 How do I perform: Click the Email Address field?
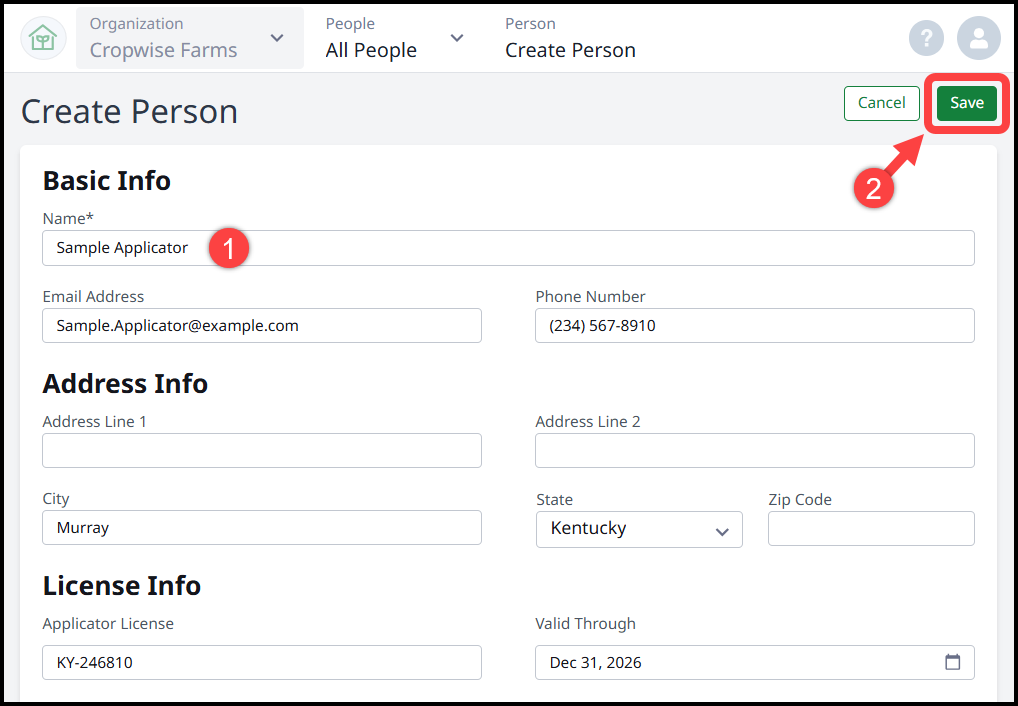[261, 325]
